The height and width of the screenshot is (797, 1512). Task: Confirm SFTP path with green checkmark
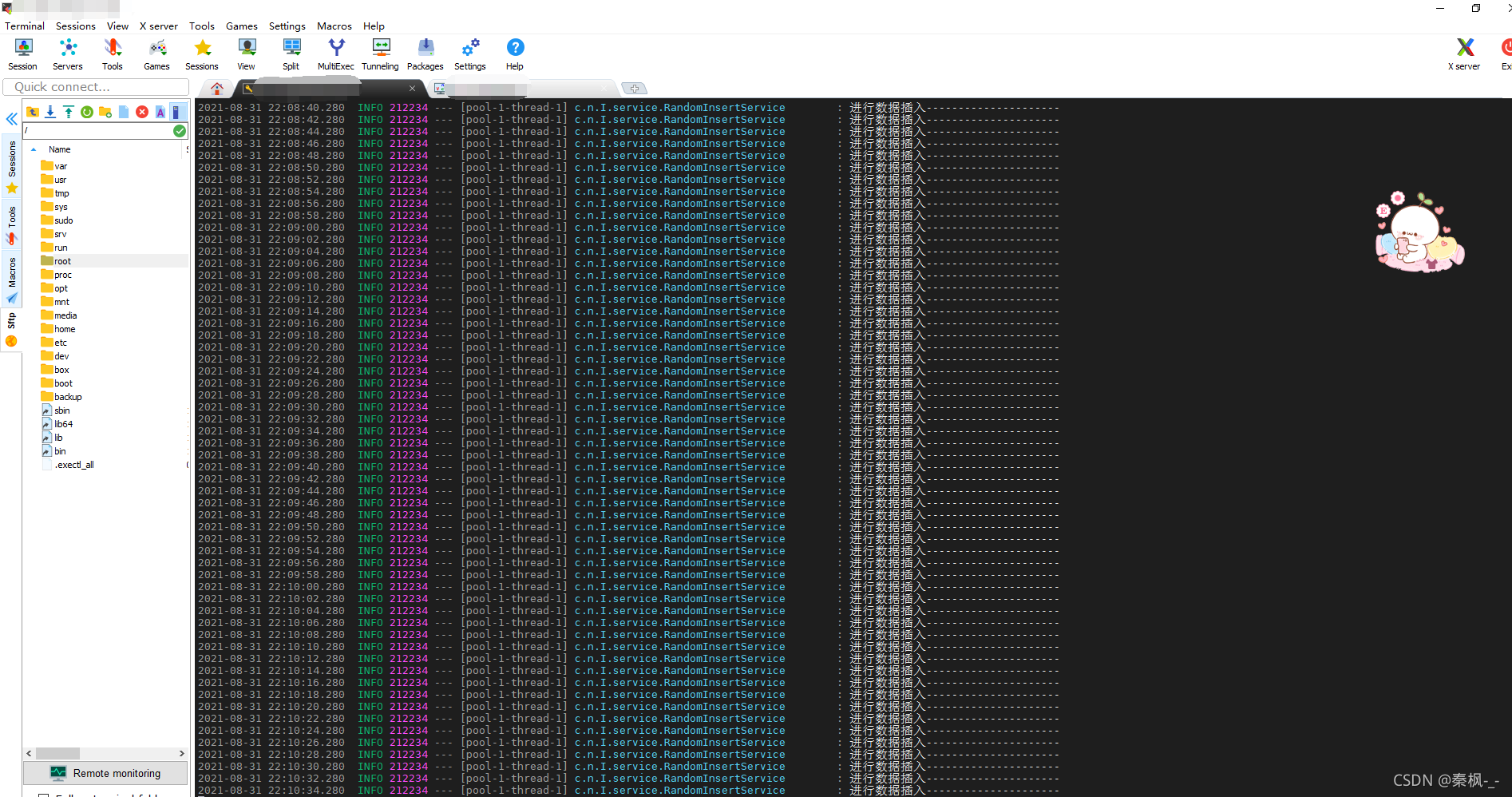[180, 131]
